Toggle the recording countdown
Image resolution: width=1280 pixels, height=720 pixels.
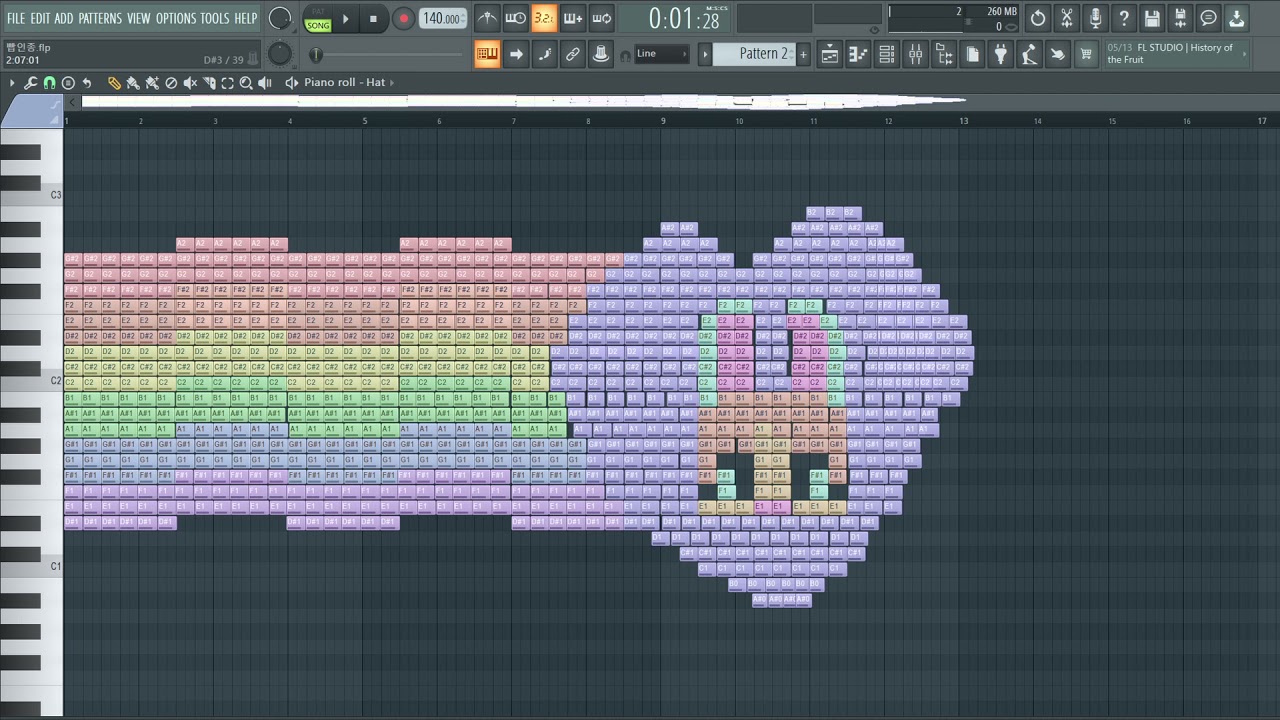(x=544, y=18)
